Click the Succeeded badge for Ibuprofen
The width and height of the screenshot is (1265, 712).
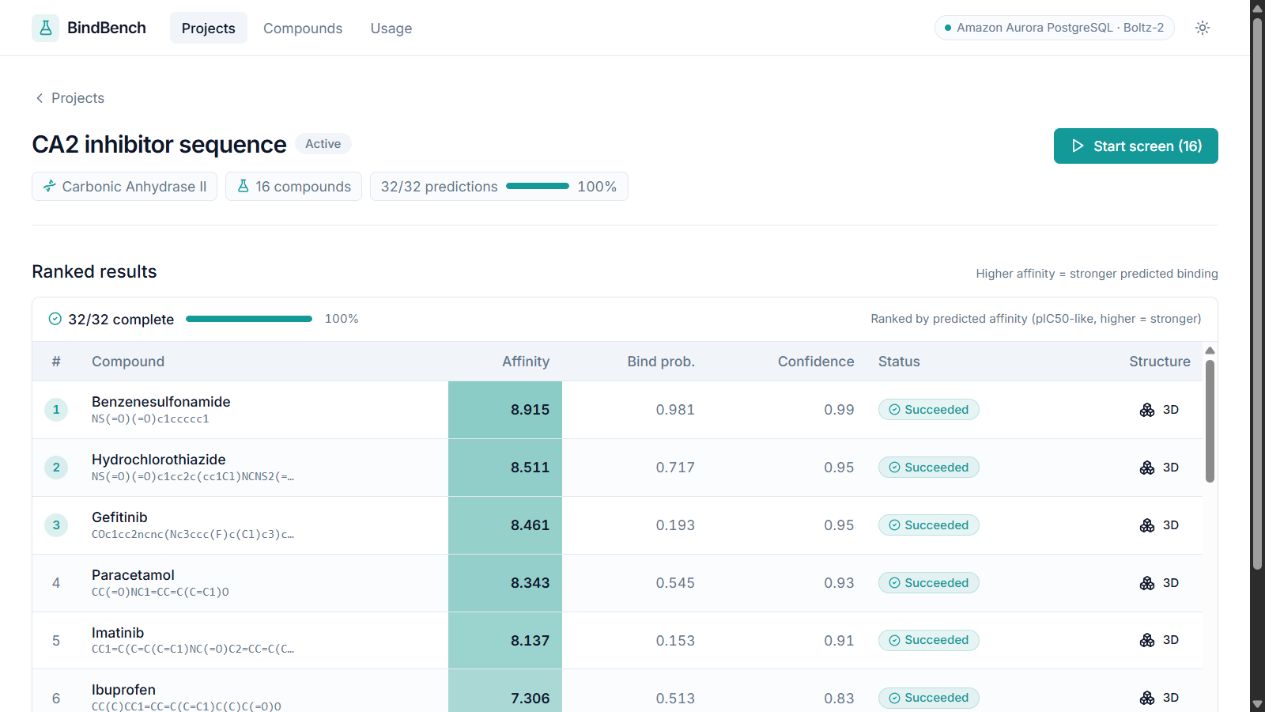[x=928, y=698]
